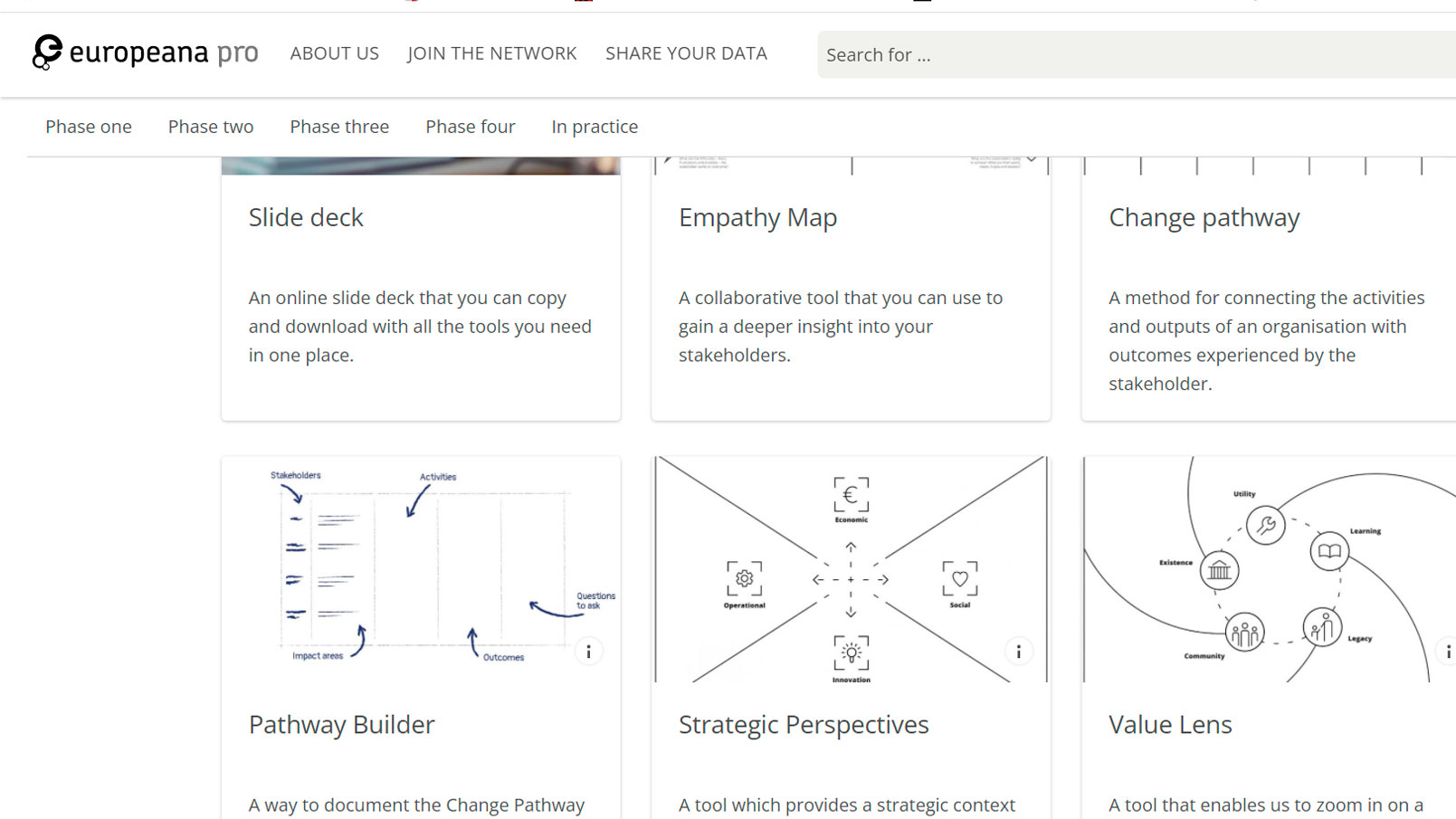Click the Strategic Perspectives diagram thumbnail

(851, 568)
